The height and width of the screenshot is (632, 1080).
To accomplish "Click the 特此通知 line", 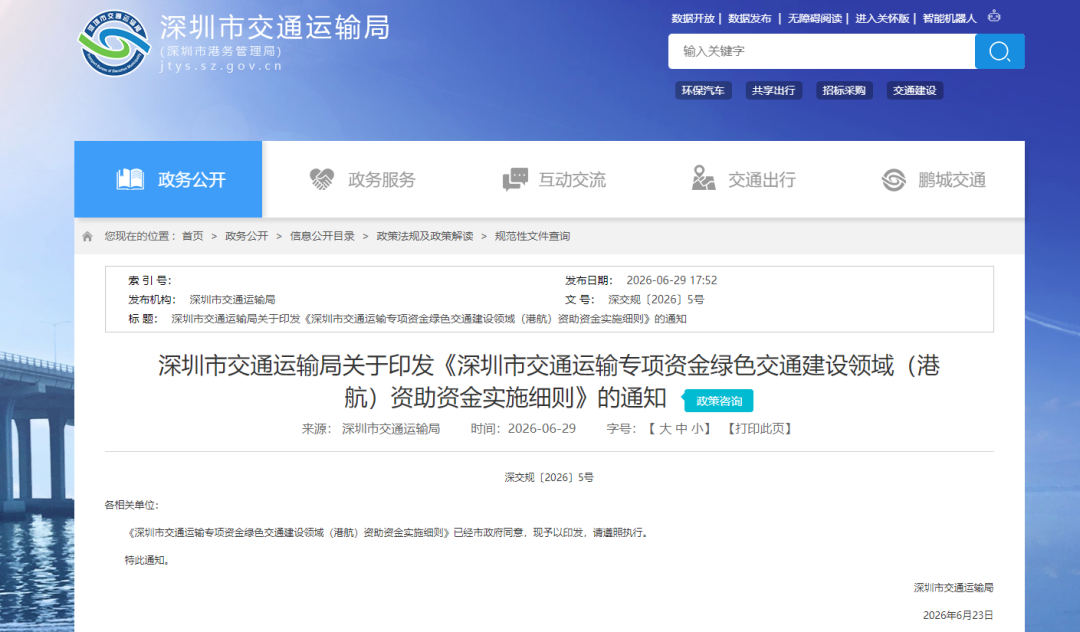I will point(147,560).
